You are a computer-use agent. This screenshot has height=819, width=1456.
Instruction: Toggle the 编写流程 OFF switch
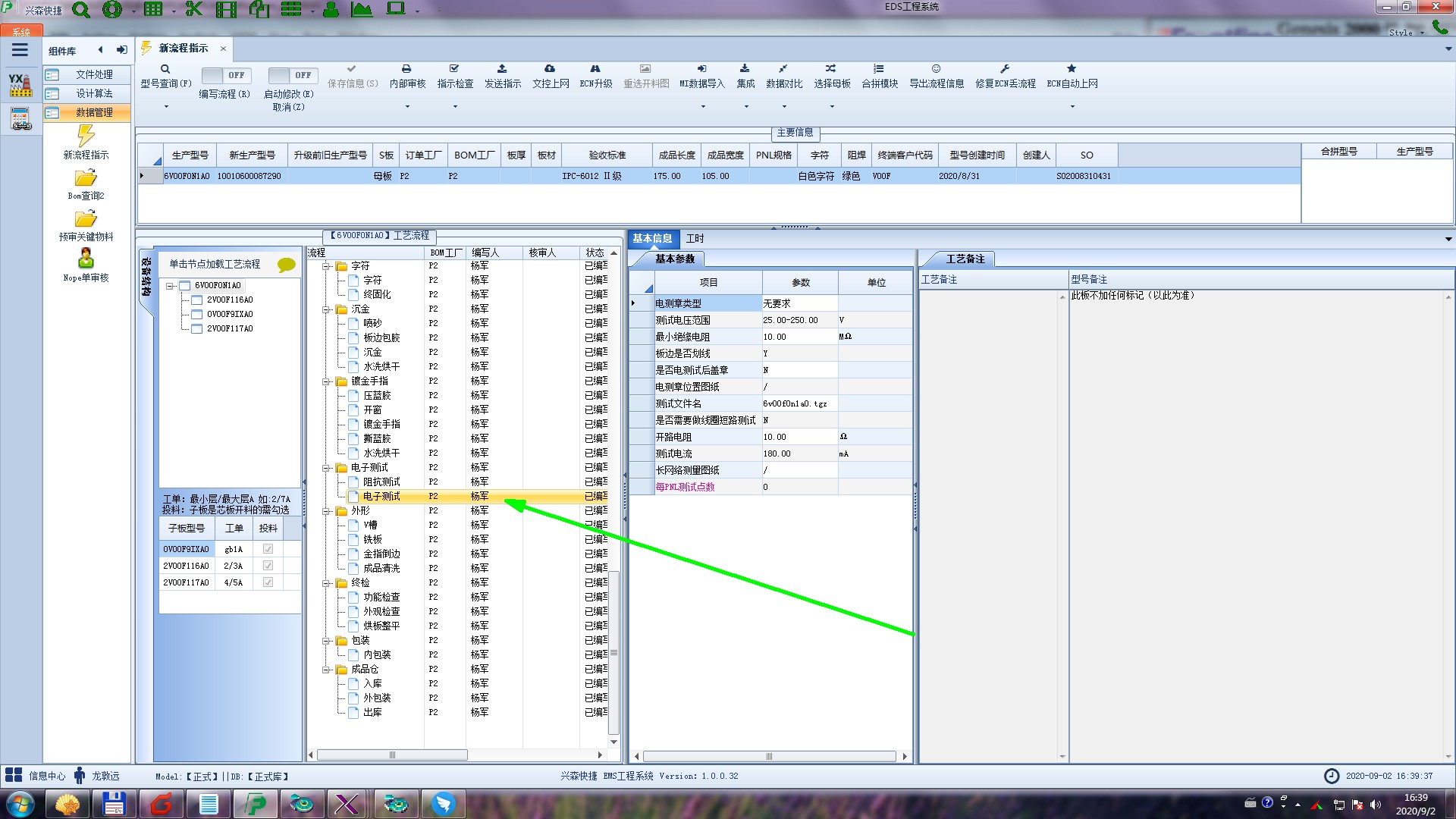(224, 75)
